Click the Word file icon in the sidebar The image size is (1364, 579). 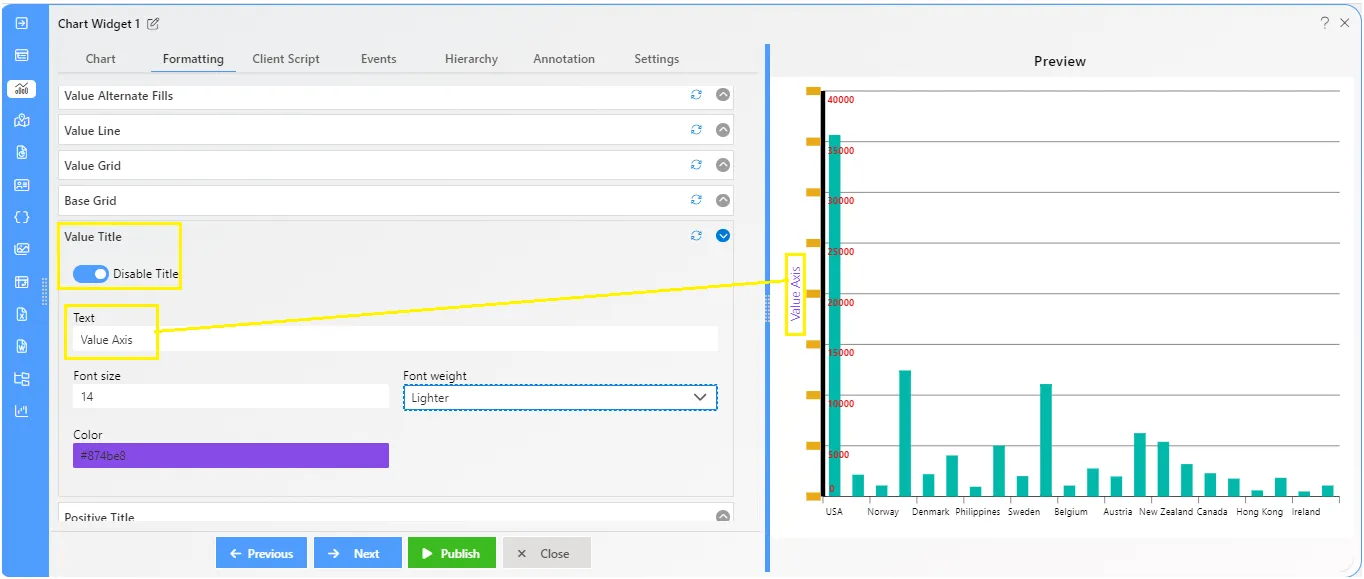click(22, 346)
